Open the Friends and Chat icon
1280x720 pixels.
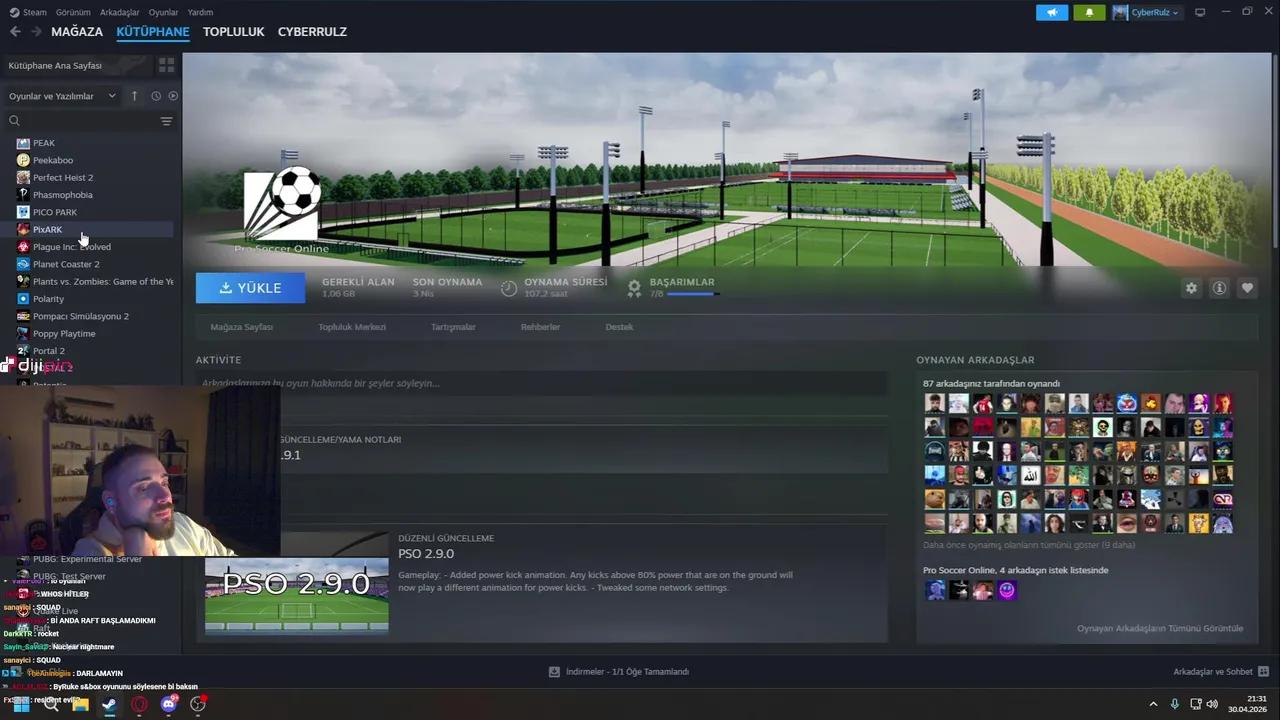coord(1263,672)
